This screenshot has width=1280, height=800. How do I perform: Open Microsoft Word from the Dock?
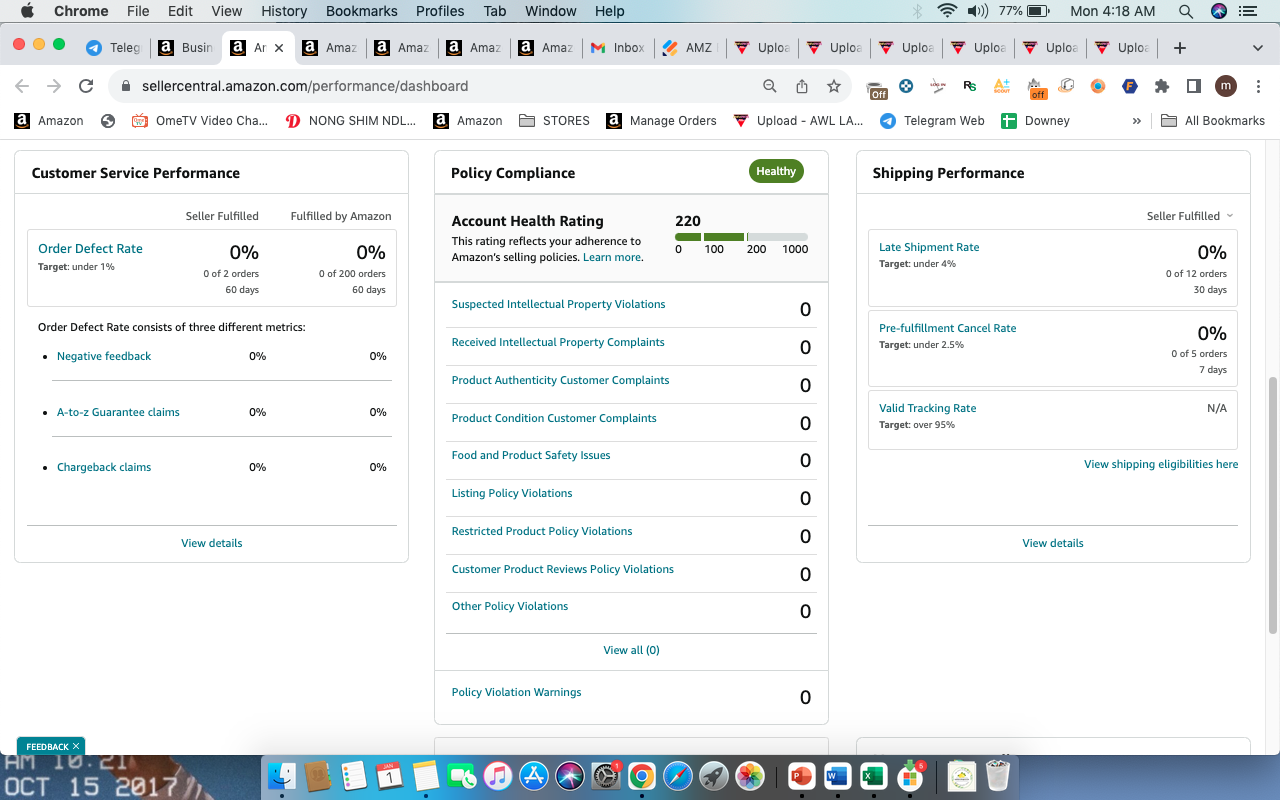tap(837, 775)
